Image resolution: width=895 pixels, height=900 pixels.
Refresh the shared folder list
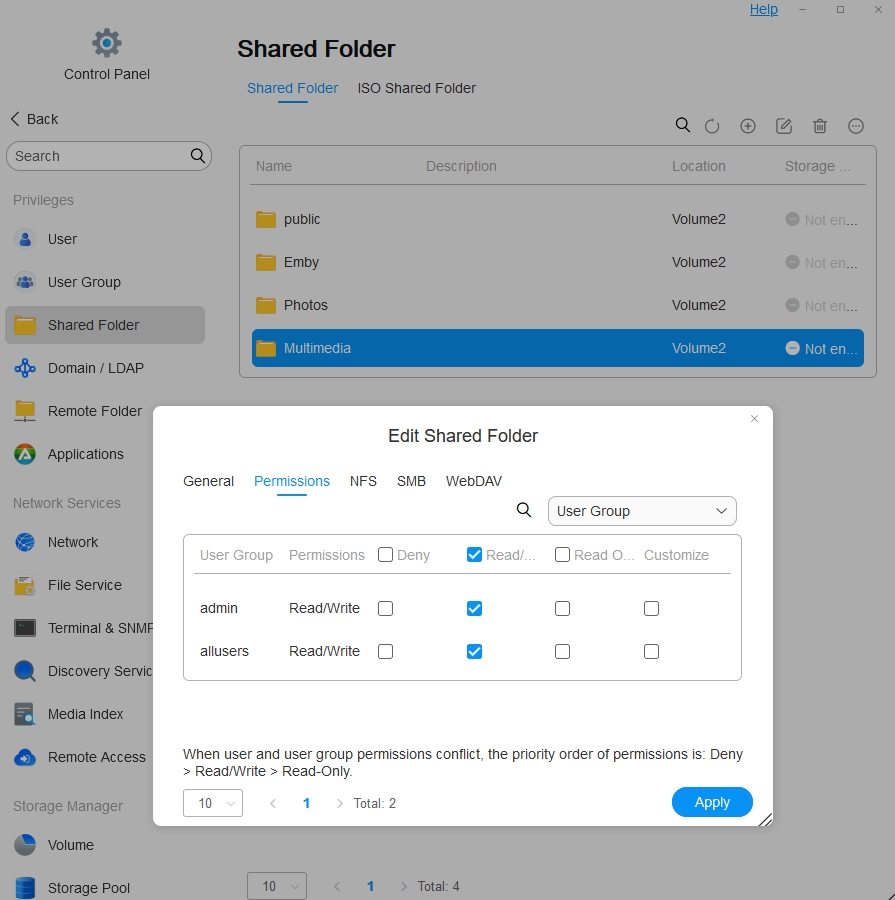(712, 126)
